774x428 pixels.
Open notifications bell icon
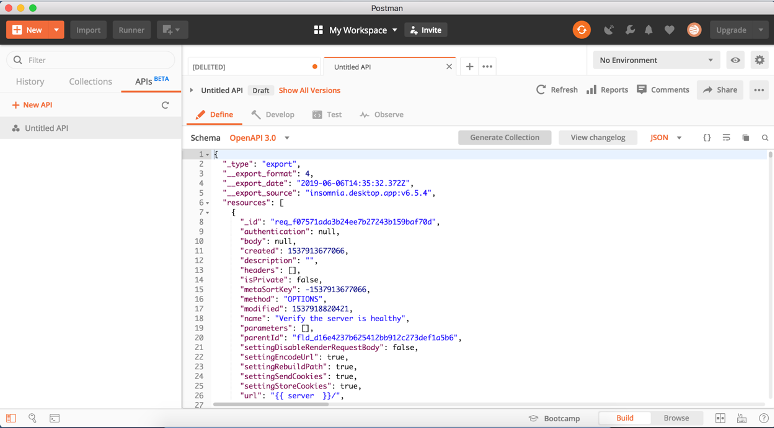(x=650, y=30)
